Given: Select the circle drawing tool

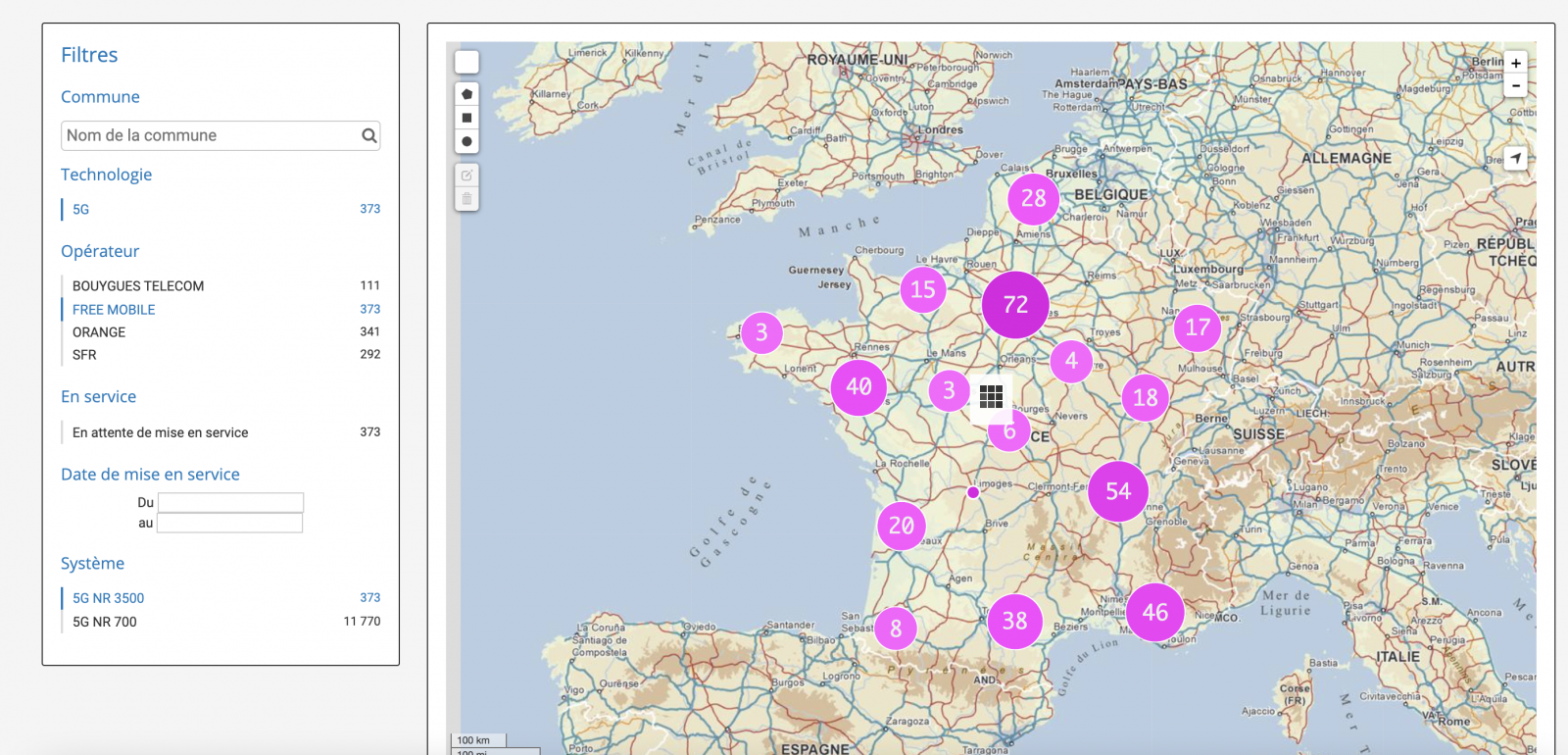Looking at the screenshot, I should 466,142.
